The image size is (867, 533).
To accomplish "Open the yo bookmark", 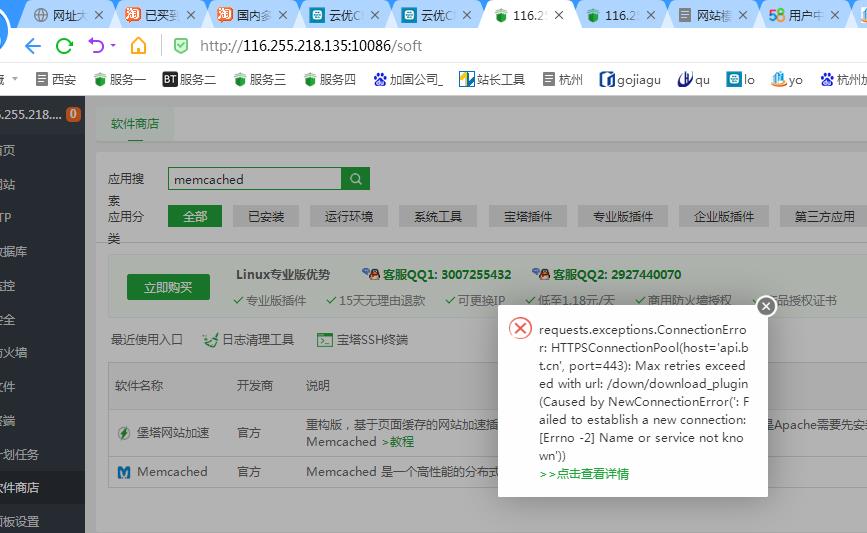I will [x=787, y=80].
